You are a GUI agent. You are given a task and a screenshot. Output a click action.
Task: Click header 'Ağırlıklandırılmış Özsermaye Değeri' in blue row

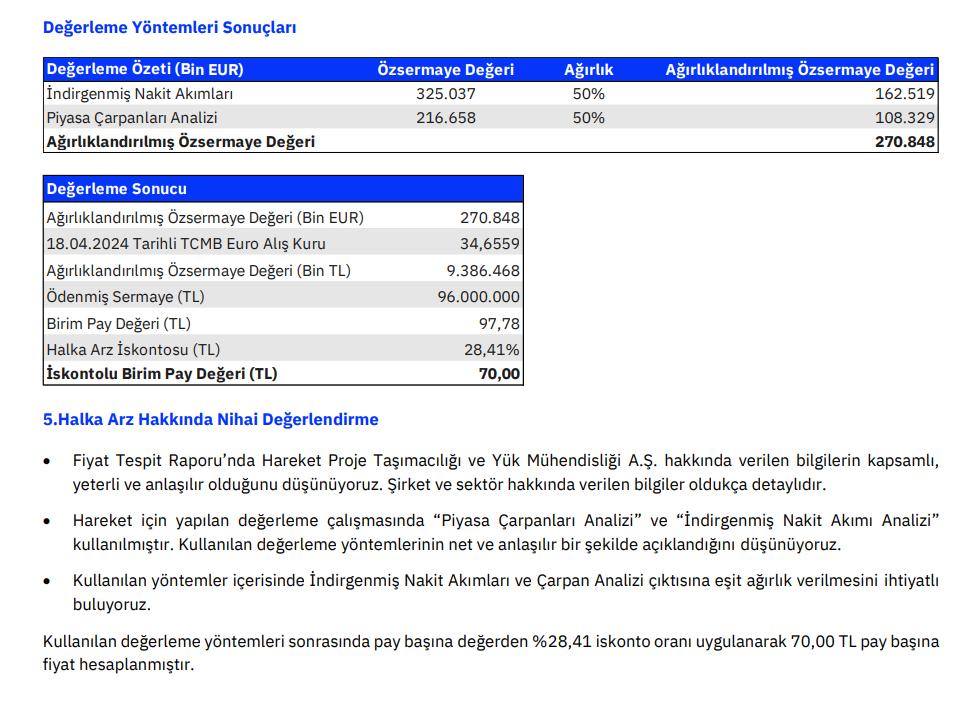[800, 69]
